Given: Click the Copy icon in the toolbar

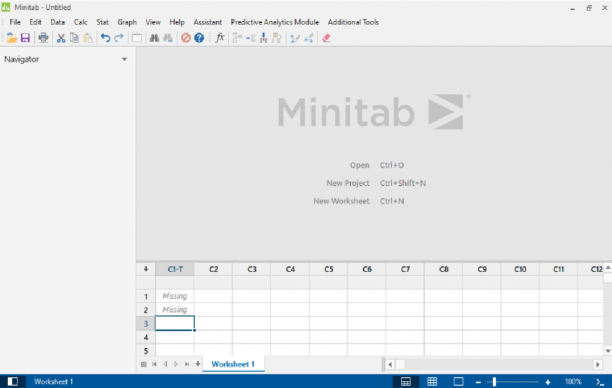Looking at the screenshot, I should coord(74,38).
